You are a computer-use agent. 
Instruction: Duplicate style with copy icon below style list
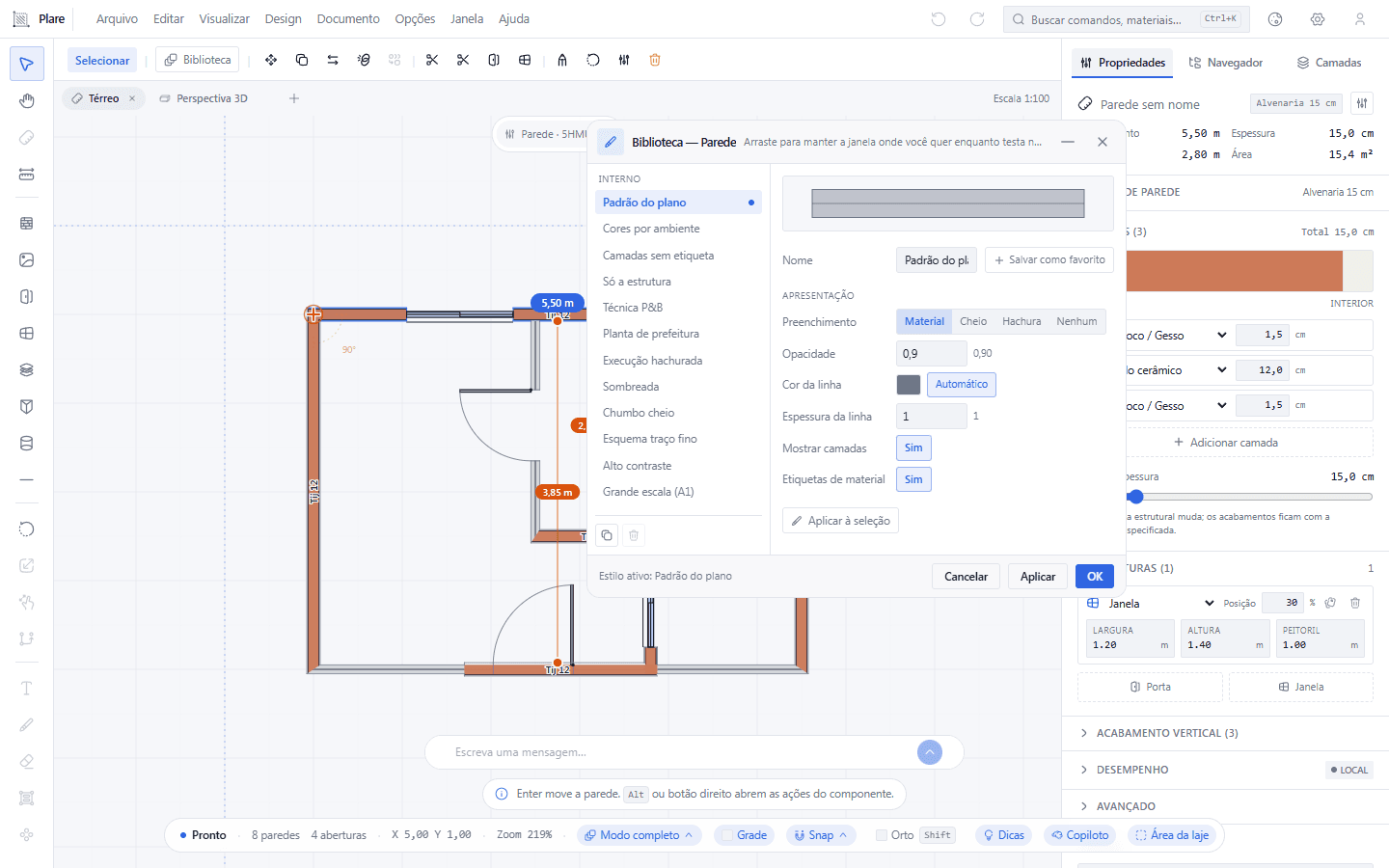pos(607,535)
